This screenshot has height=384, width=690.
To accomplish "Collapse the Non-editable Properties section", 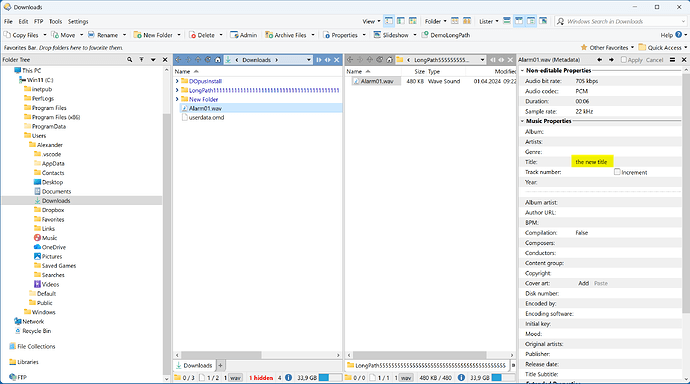I will [x=522, y=70].
